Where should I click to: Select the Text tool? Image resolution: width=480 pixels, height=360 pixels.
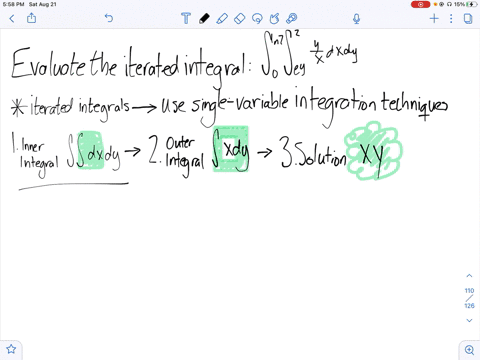[186, 18]
